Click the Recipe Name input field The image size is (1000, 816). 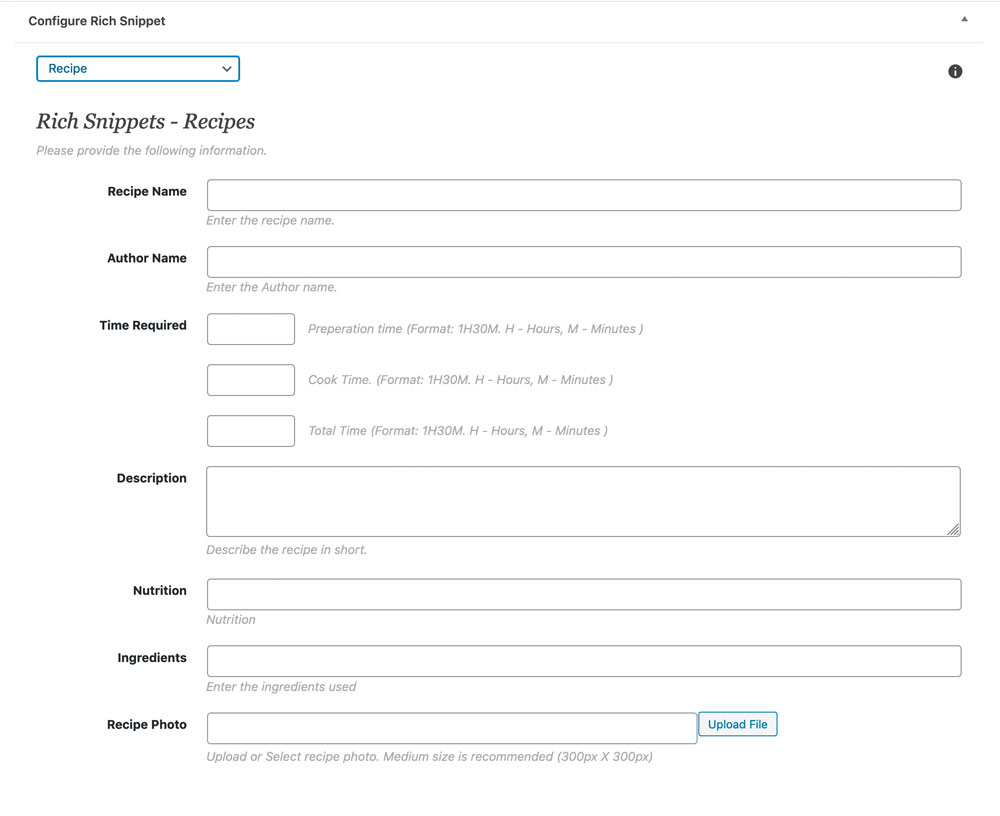(x=584, y=195)
